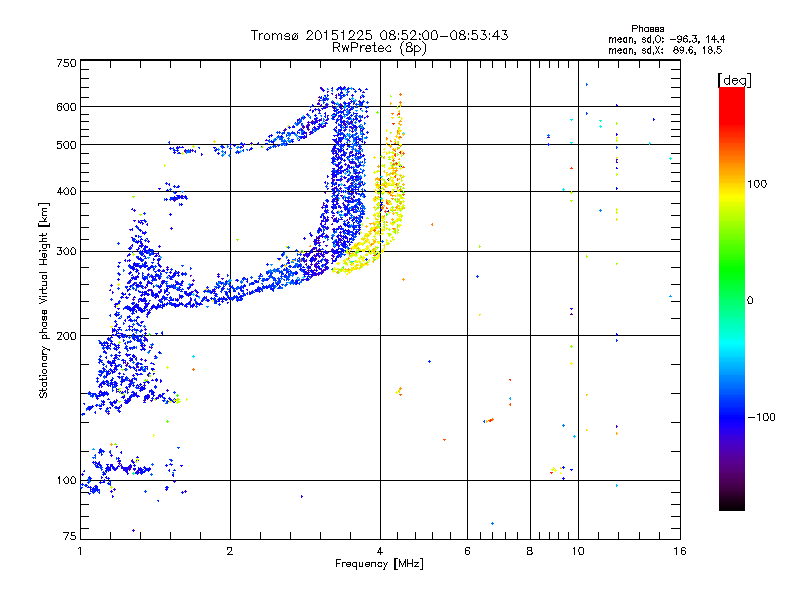
Task: Click the 'Stationary phase Virtual Height [km]' axis title
Action: coord(44,300)
